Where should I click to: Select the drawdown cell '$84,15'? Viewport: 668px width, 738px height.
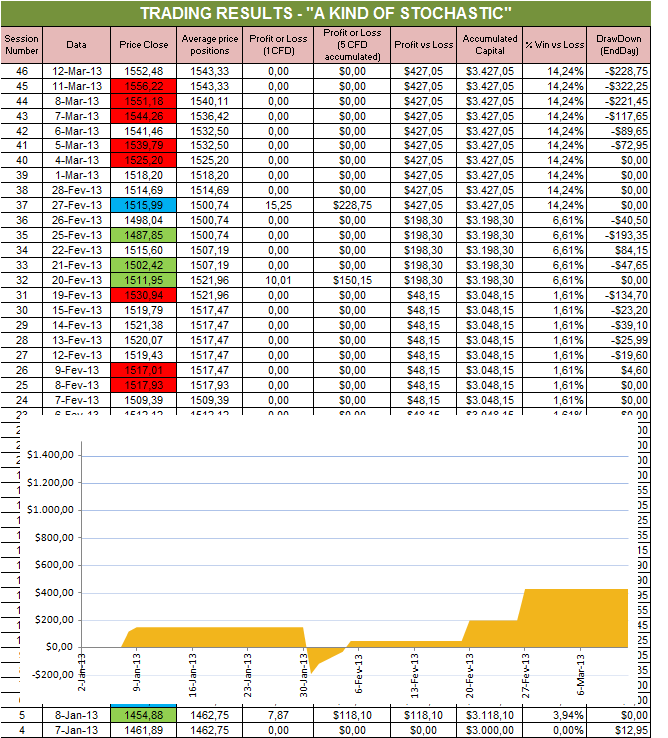pos(619,250)
